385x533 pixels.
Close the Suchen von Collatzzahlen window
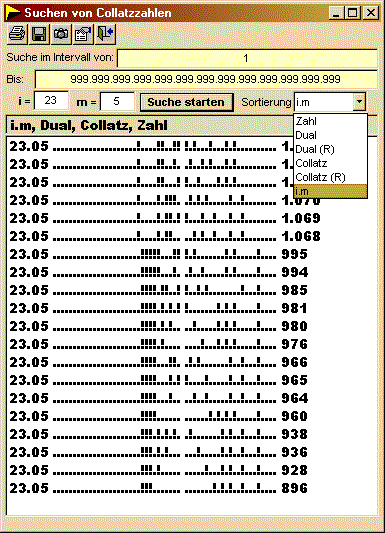(370, 13)
